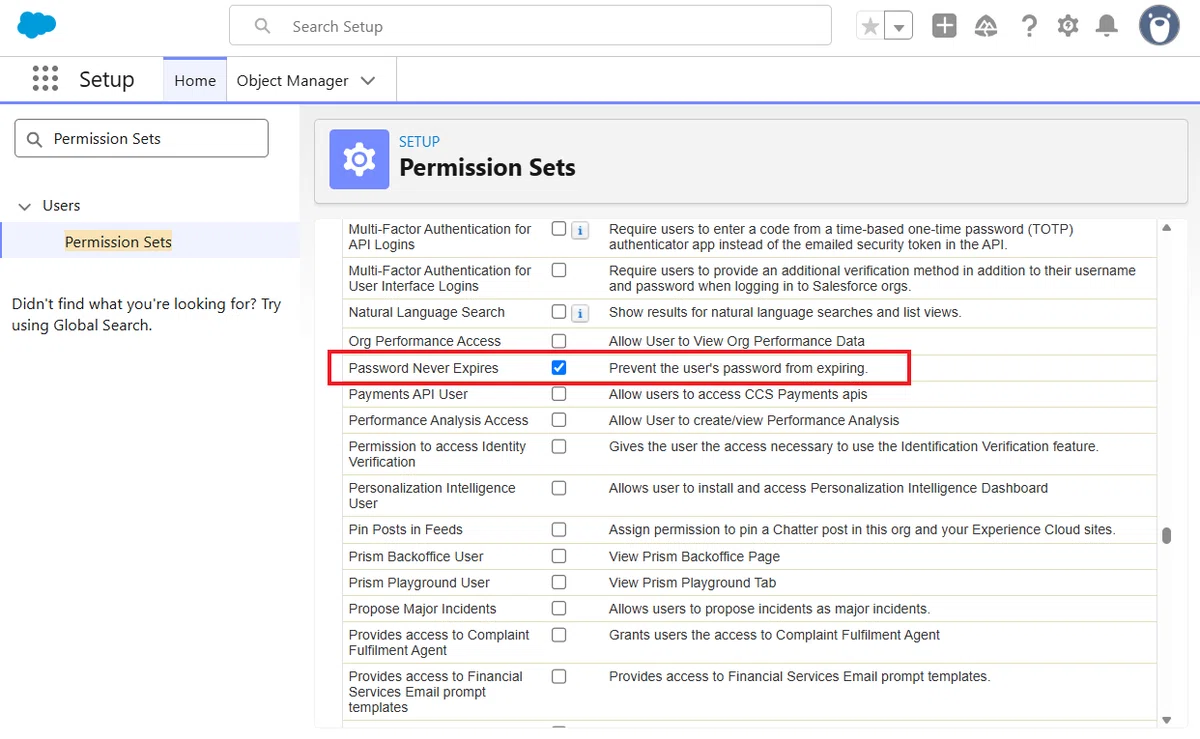Switch to the Home tab
The image size is (1200, 739).
195,81
